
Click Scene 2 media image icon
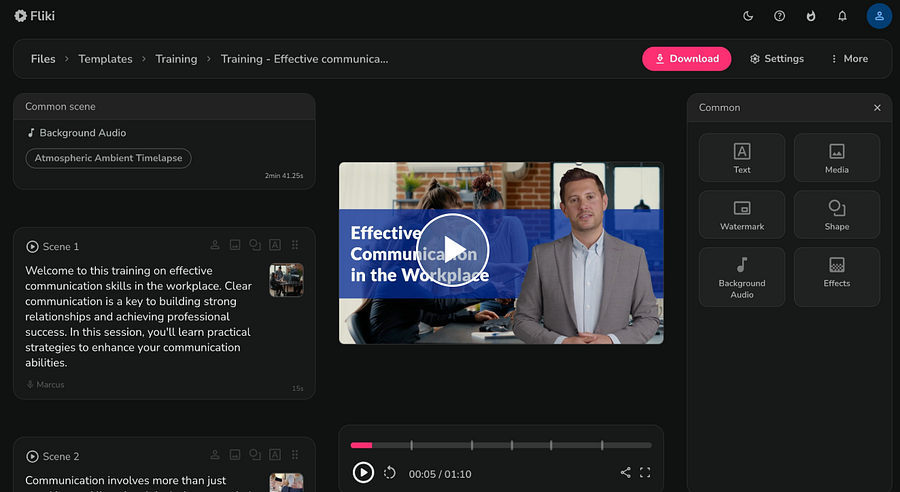click(235, 455)
